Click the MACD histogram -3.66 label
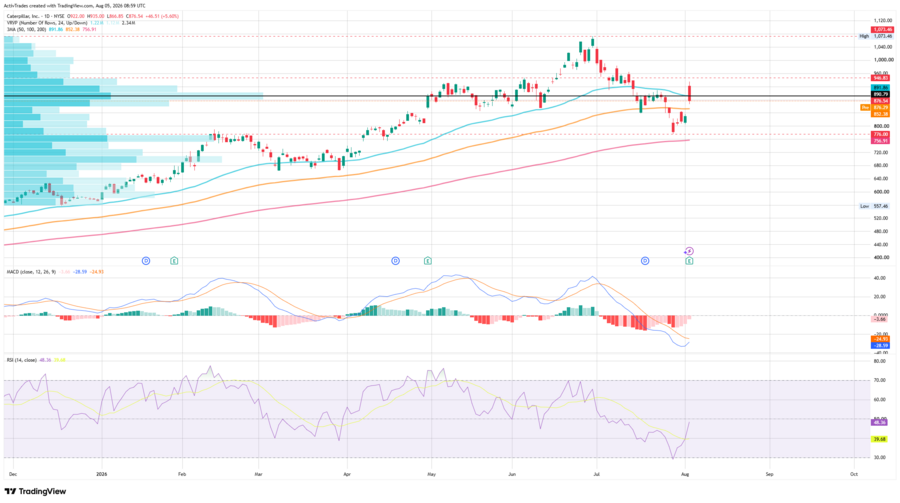 (x=879, y=319)
